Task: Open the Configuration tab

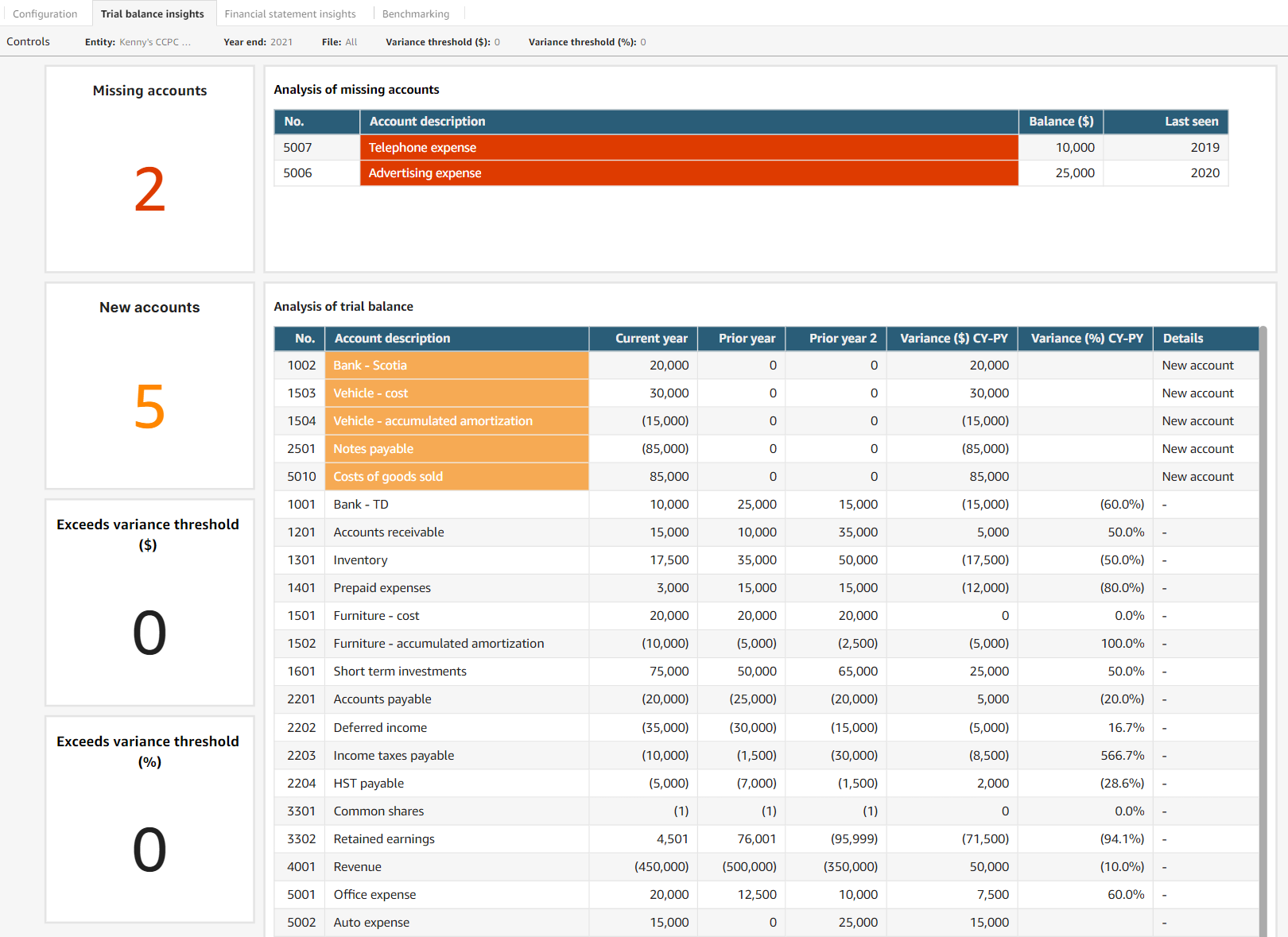Action: (45, 14)
